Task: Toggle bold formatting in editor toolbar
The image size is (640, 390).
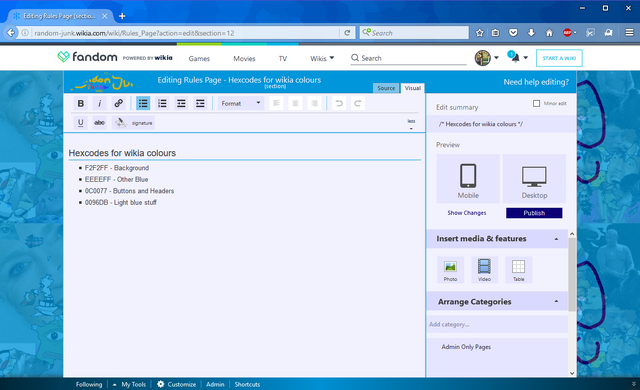Action: (x=81, y=103)
